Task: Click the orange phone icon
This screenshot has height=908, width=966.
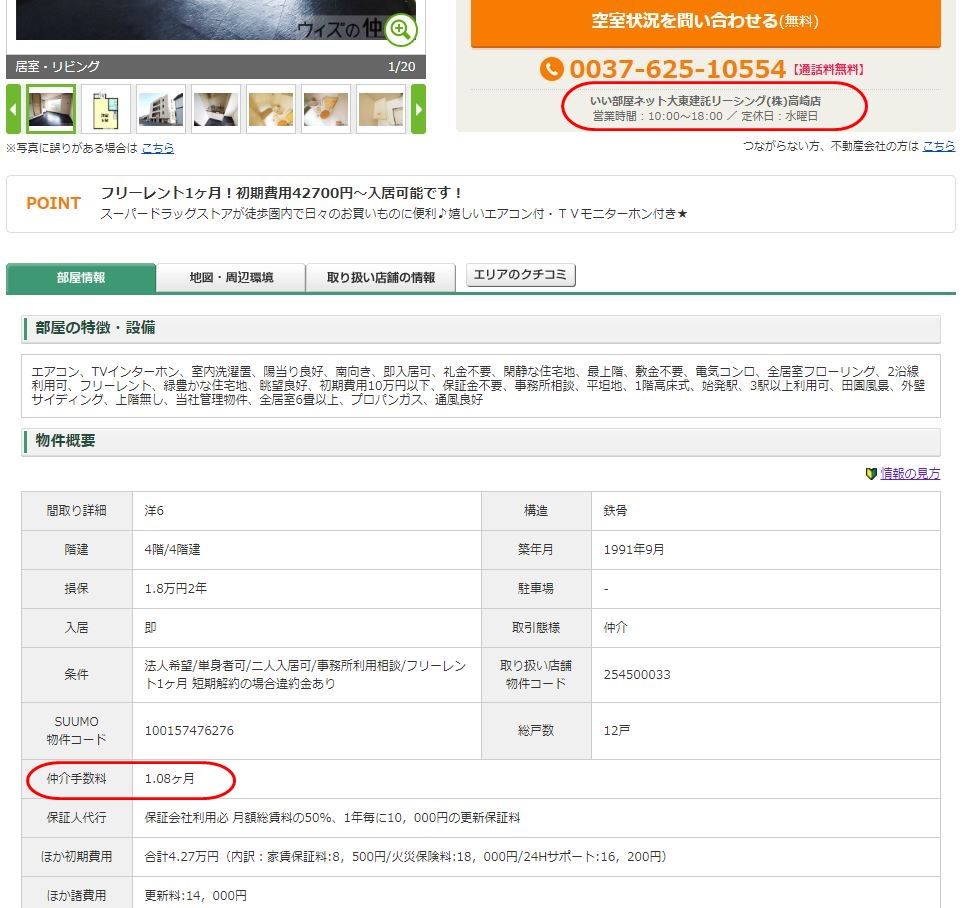Action: 552,69
